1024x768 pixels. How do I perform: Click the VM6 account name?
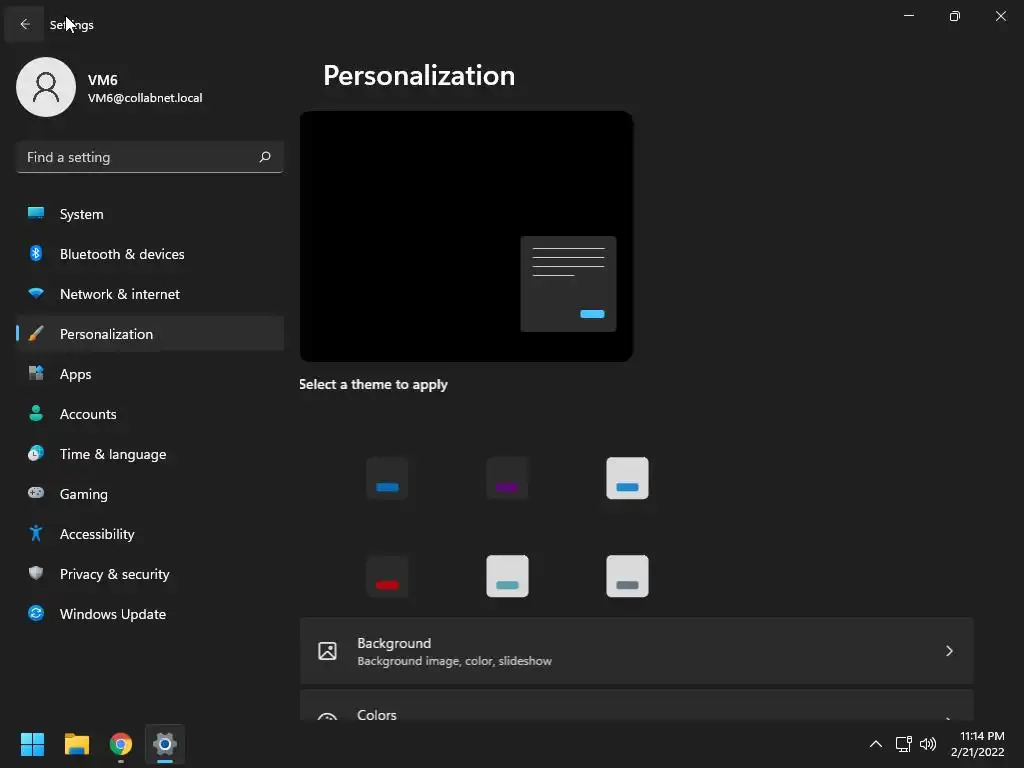coord(103,80)
